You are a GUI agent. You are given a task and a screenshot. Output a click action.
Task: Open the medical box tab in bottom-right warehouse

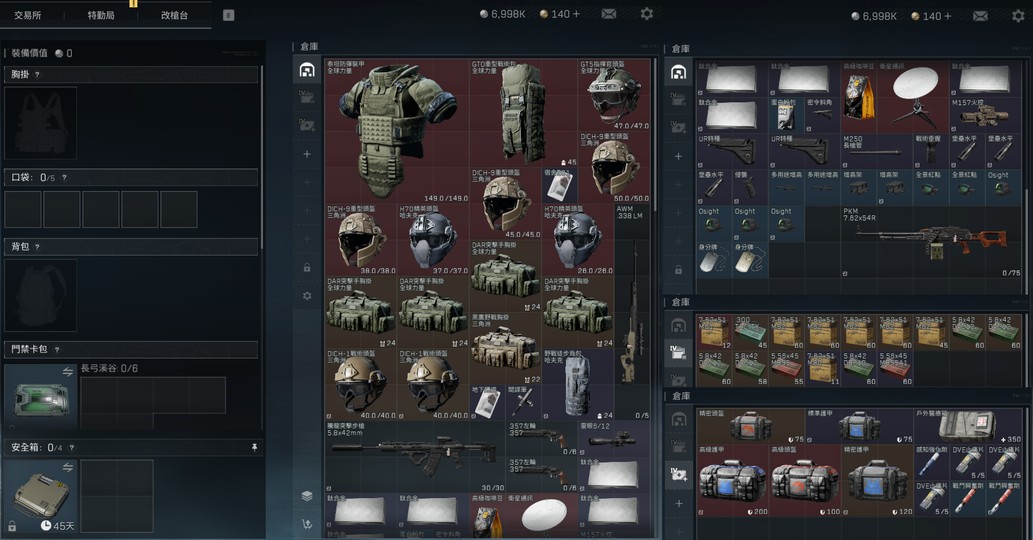[678, 475]
